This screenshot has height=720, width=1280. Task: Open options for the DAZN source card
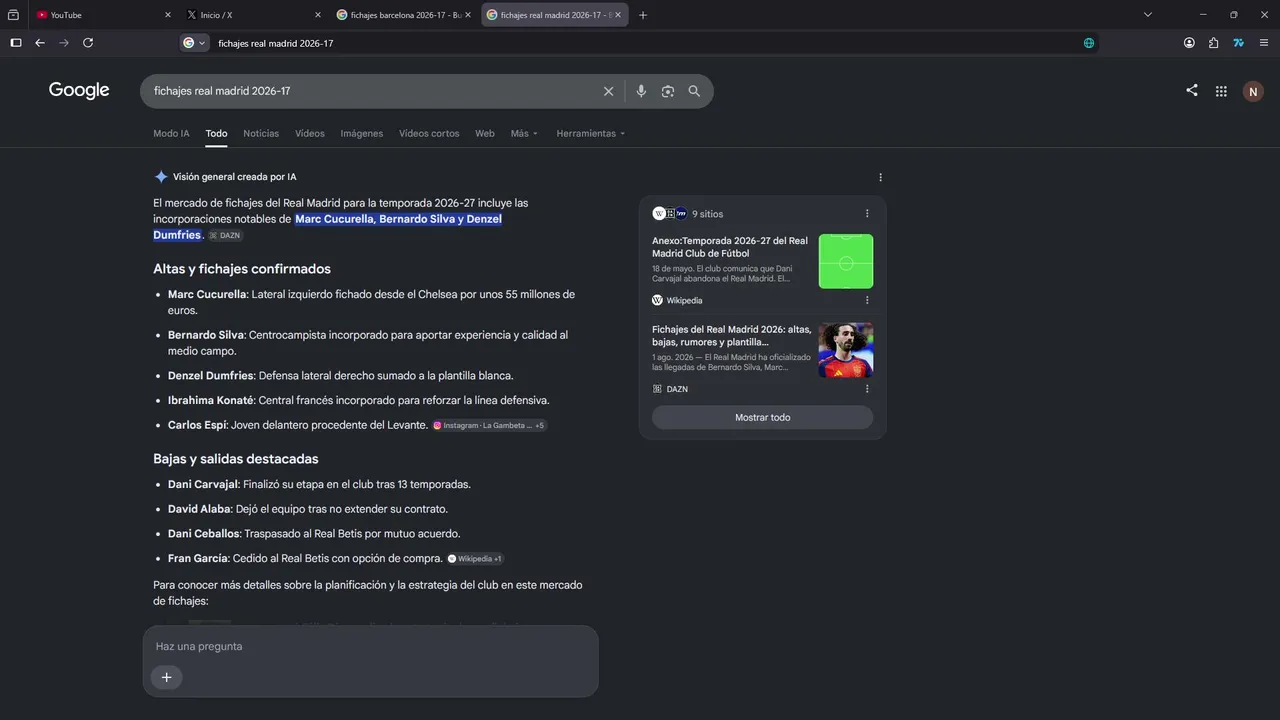[x=867, y=389]
